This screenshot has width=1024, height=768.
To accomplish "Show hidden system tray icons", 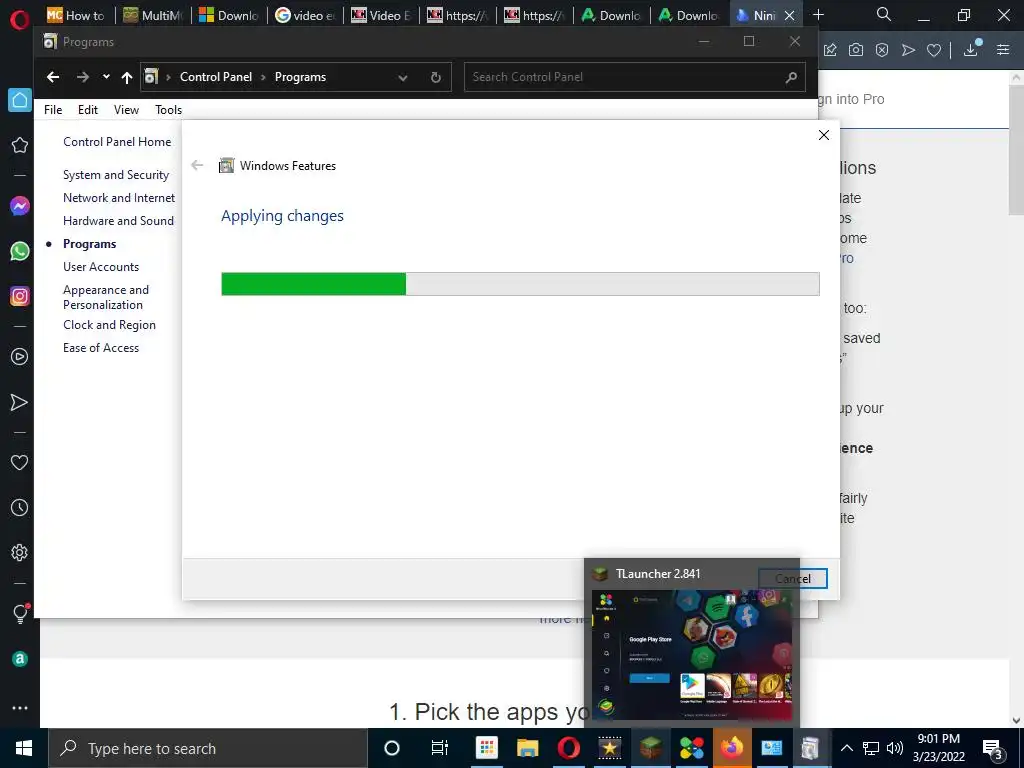I will (x=846, y=748).
